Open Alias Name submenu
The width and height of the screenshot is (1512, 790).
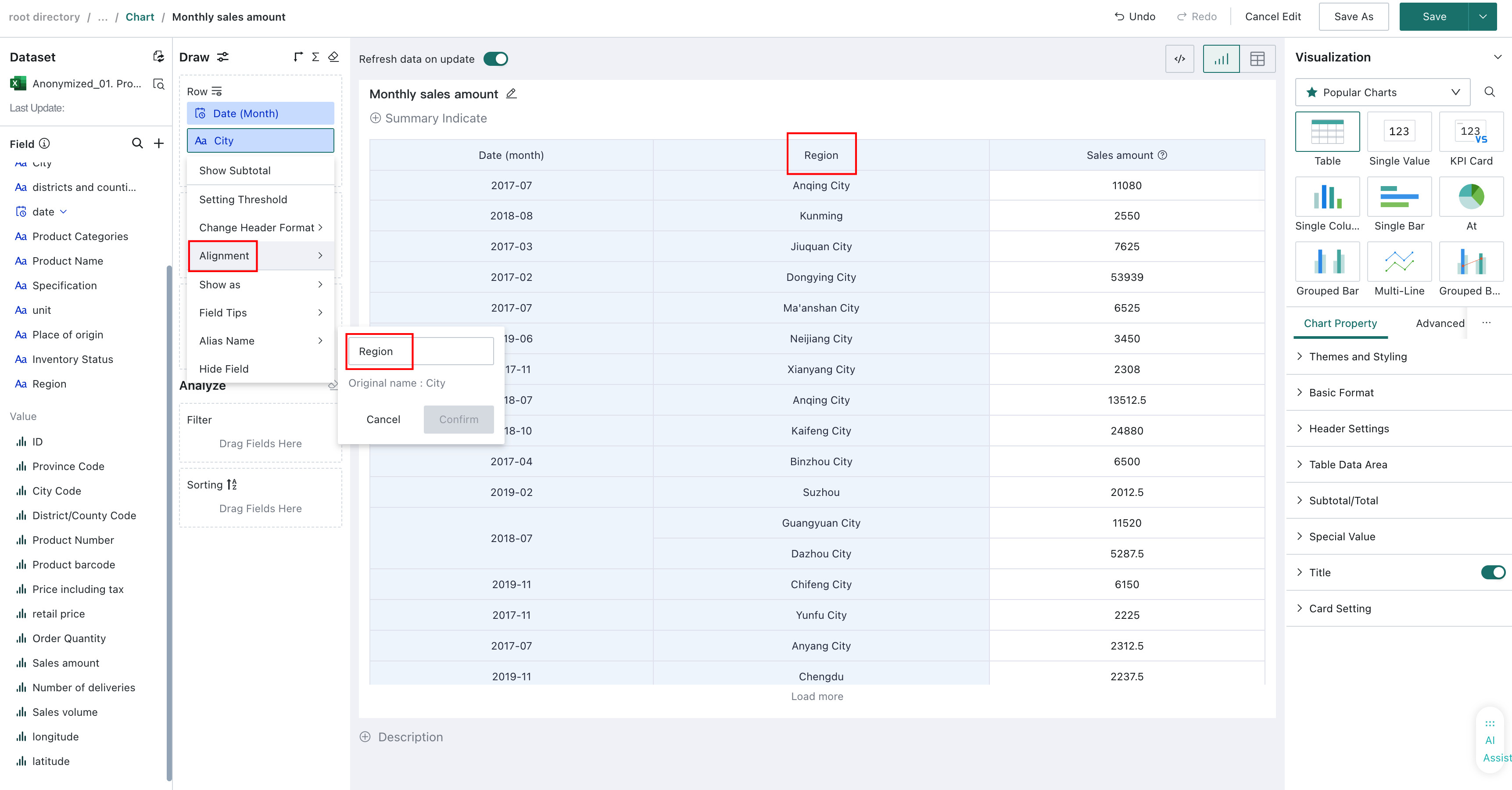coord(260,341)
